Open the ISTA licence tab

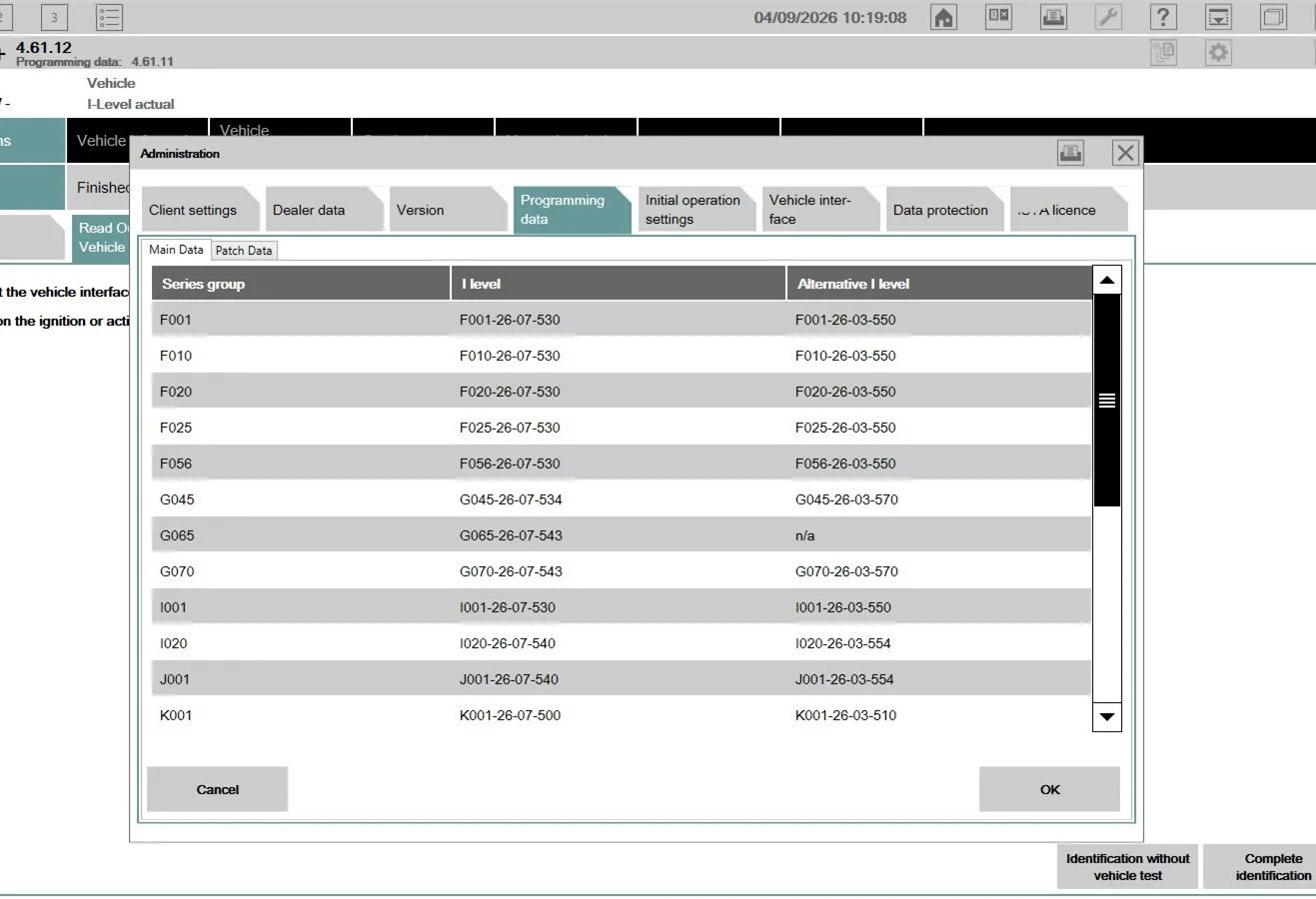[x=1068, y=210]
